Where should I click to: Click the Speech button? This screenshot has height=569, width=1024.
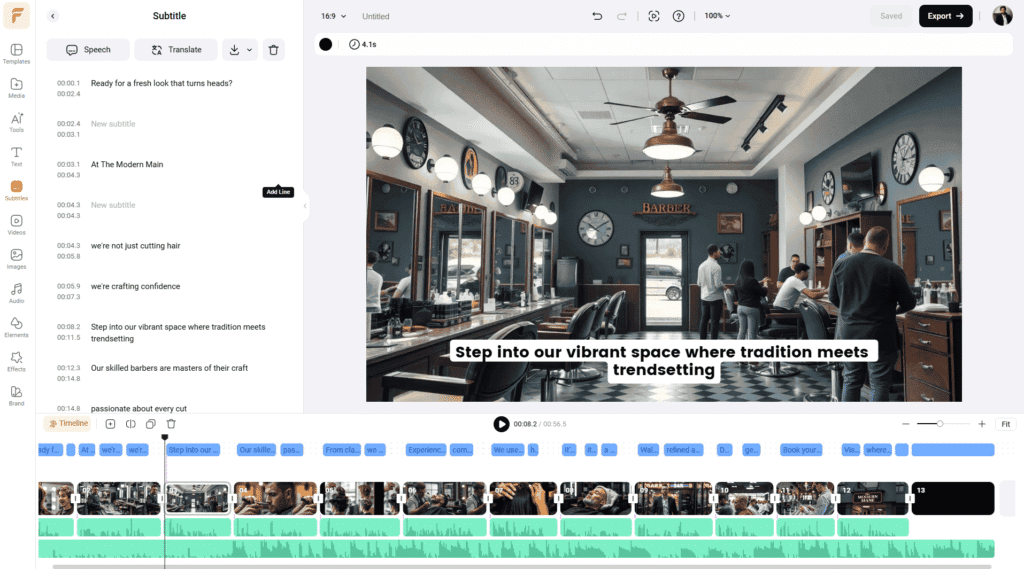88,50
